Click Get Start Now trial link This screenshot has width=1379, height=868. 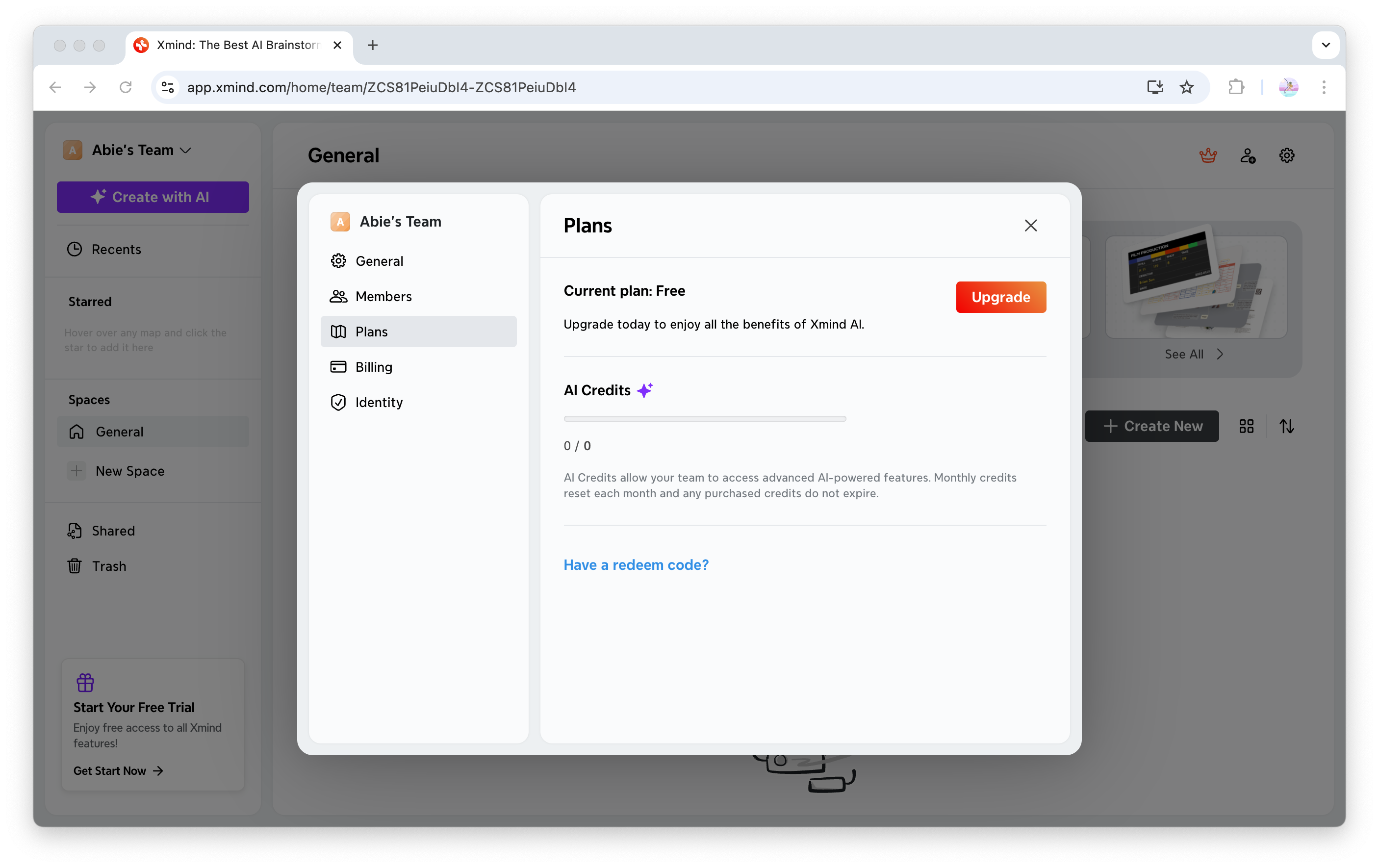(x=118, y=771)
